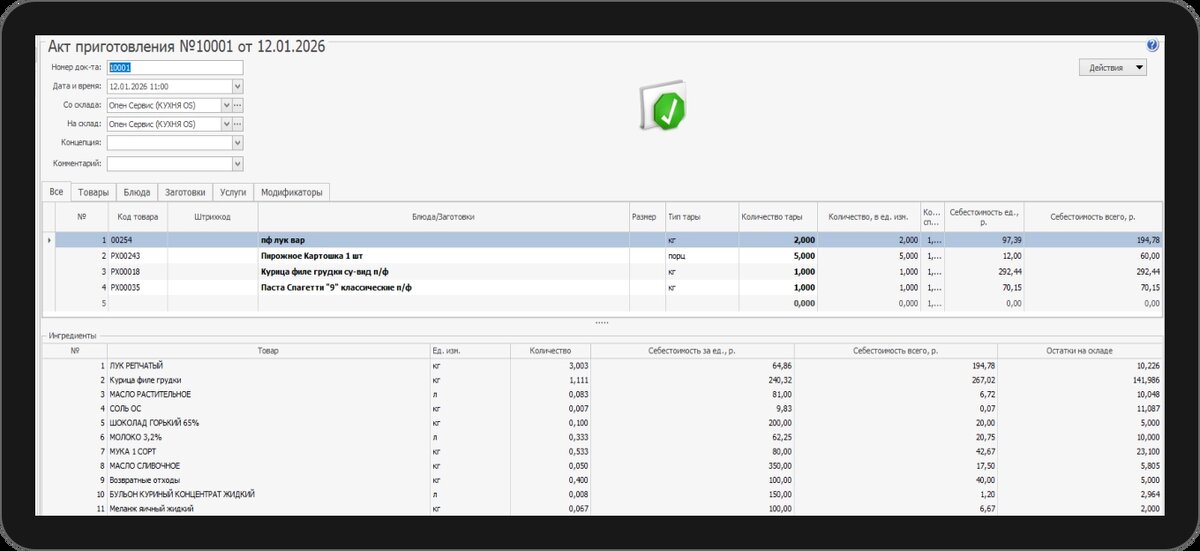Viewport: 1200px width, 551px height.
Task: Click the ellipsis button beside На склад
Action: click(x=238, y=124)
